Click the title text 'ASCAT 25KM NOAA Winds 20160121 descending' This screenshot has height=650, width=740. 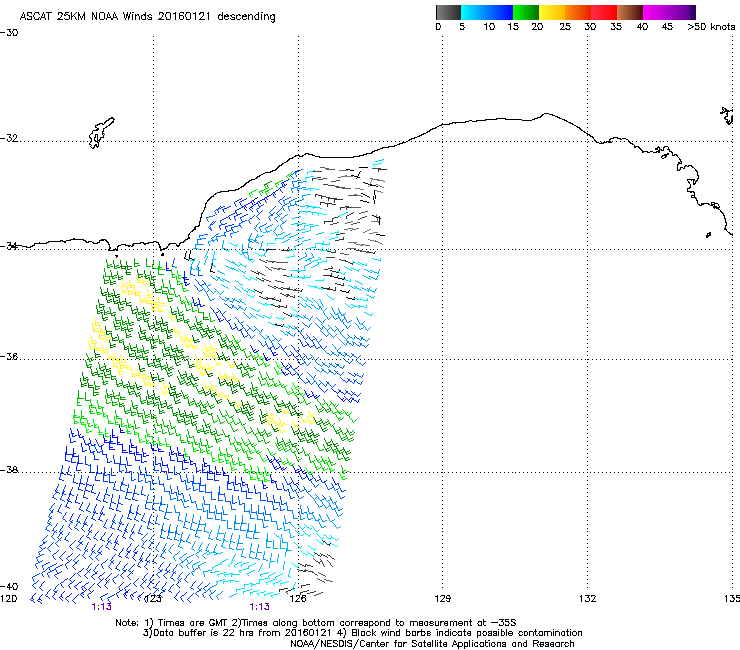click(147, 17)
